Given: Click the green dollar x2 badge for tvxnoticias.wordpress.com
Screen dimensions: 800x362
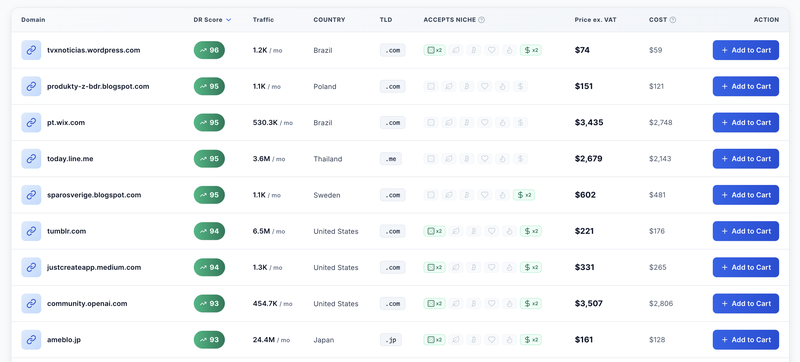Looking at the screenshot, I should point(531,50).
